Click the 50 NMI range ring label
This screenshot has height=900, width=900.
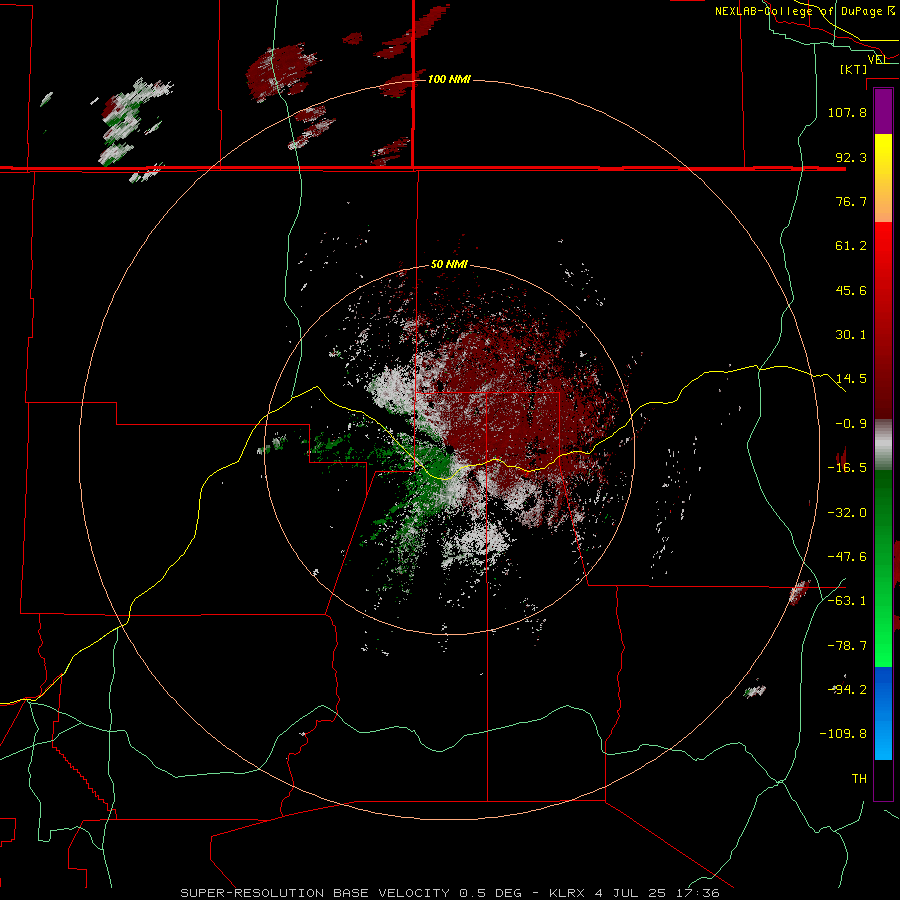click(449, 265)
